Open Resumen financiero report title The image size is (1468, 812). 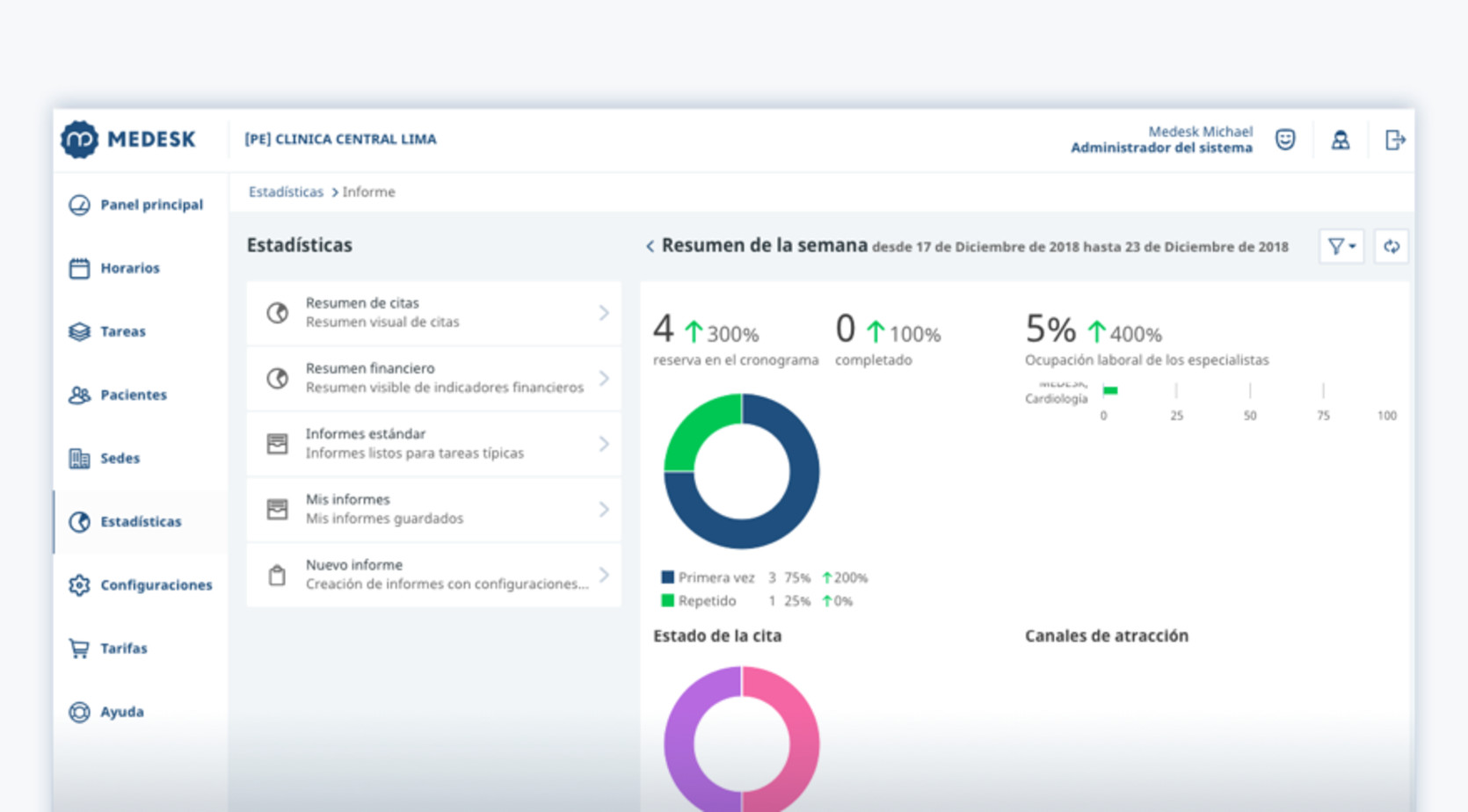click(x=370, y=368)
